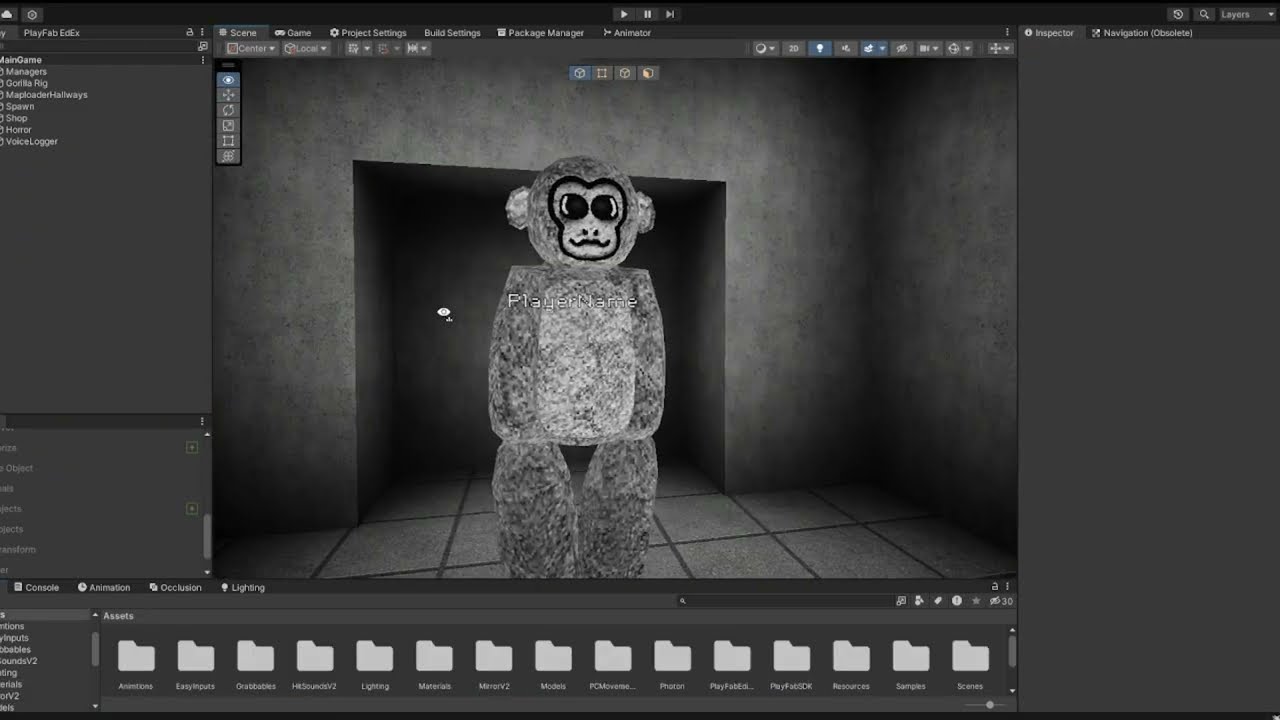Select the Rotate tool in scene tools
Image resolution: width=1280 pixels, height=720 pixels.
(228, 110)
